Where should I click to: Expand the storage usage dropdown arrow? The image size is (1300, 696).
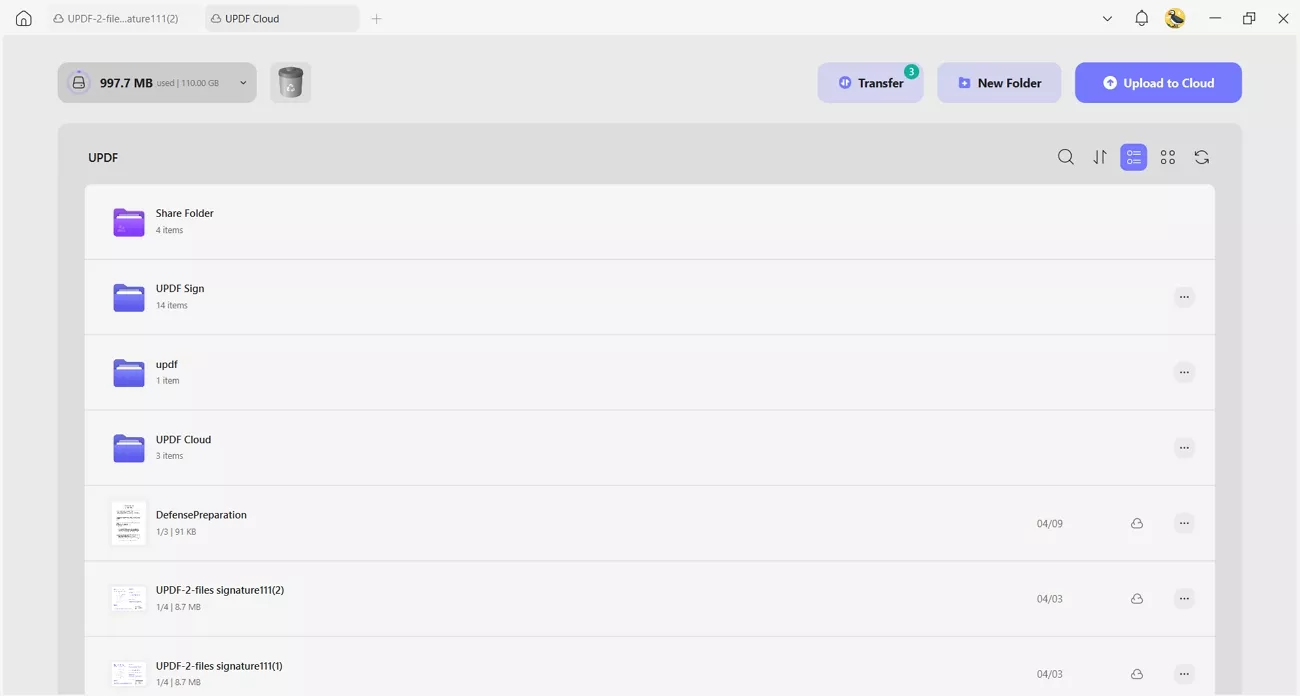pos(242,82)
